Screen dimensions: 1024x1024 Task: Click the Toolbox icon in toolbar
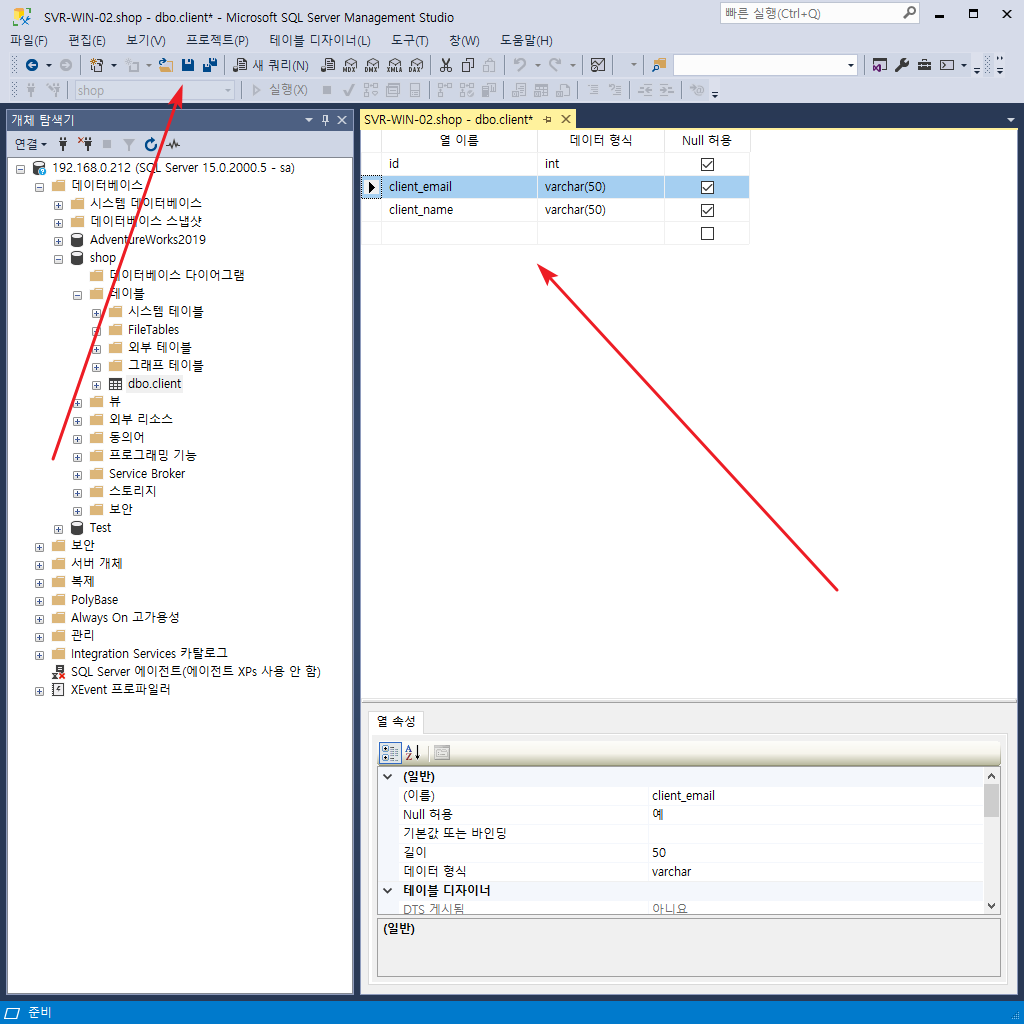point(924,65)
